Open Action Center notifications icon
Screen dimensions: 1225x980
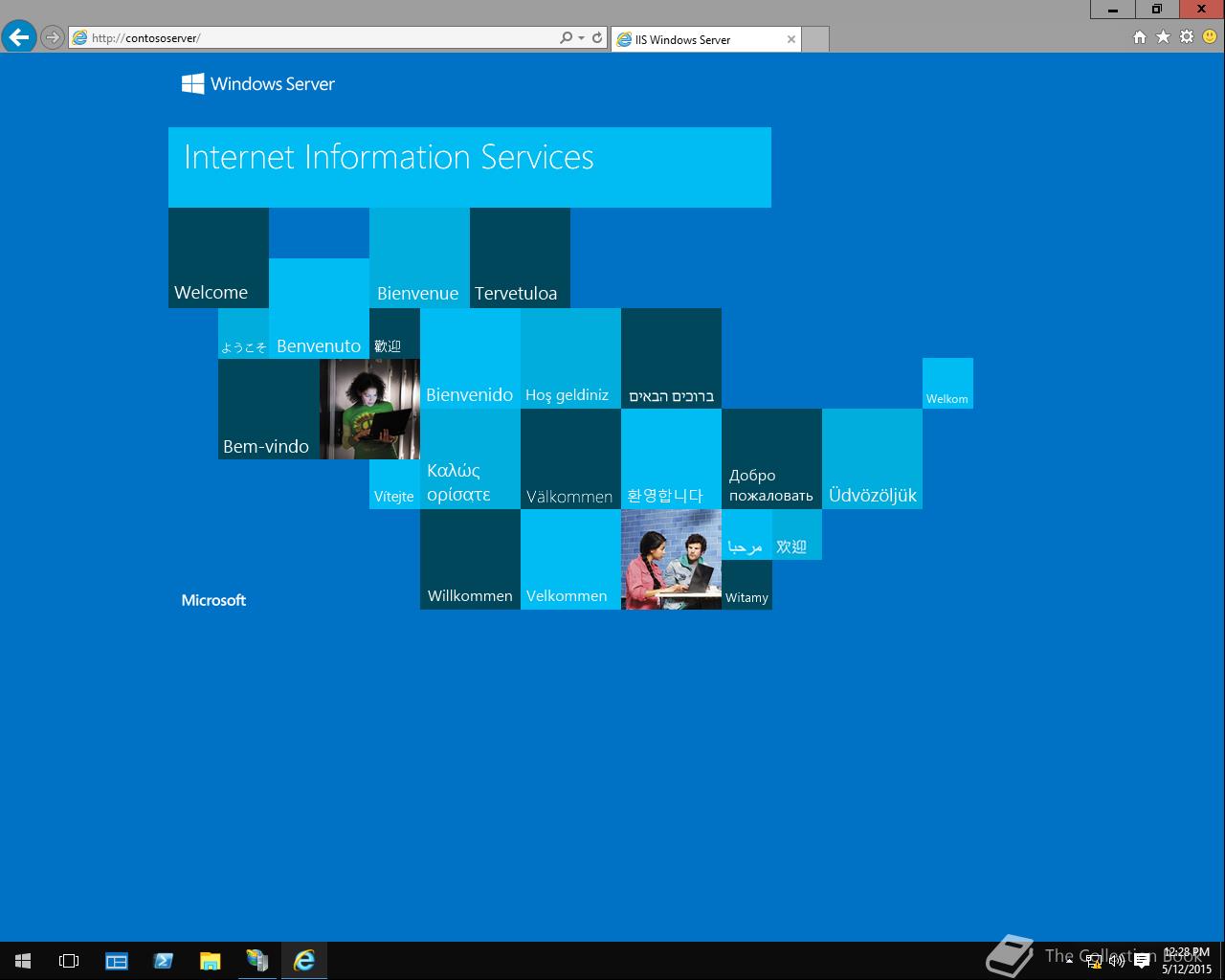(x=1141, y=961)
